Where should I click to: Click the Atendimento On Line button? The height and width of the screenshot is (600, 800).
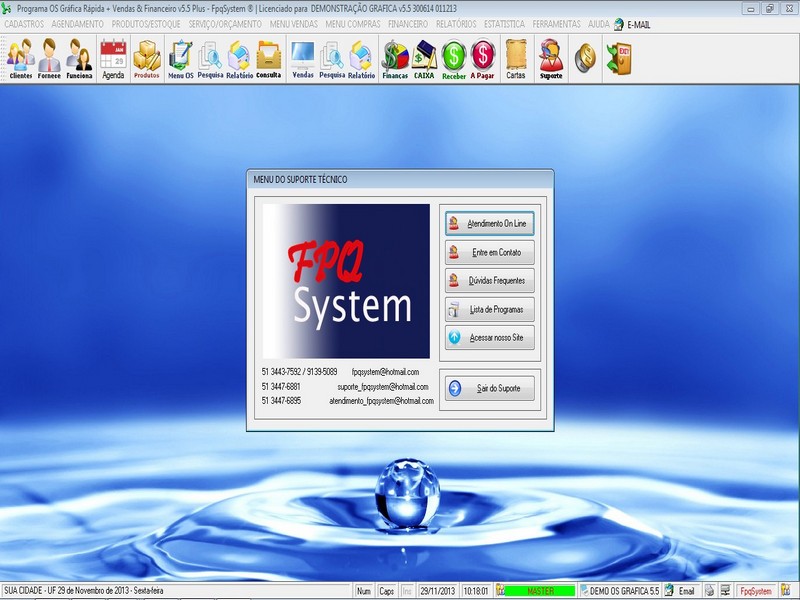click(x=490, y=222)
